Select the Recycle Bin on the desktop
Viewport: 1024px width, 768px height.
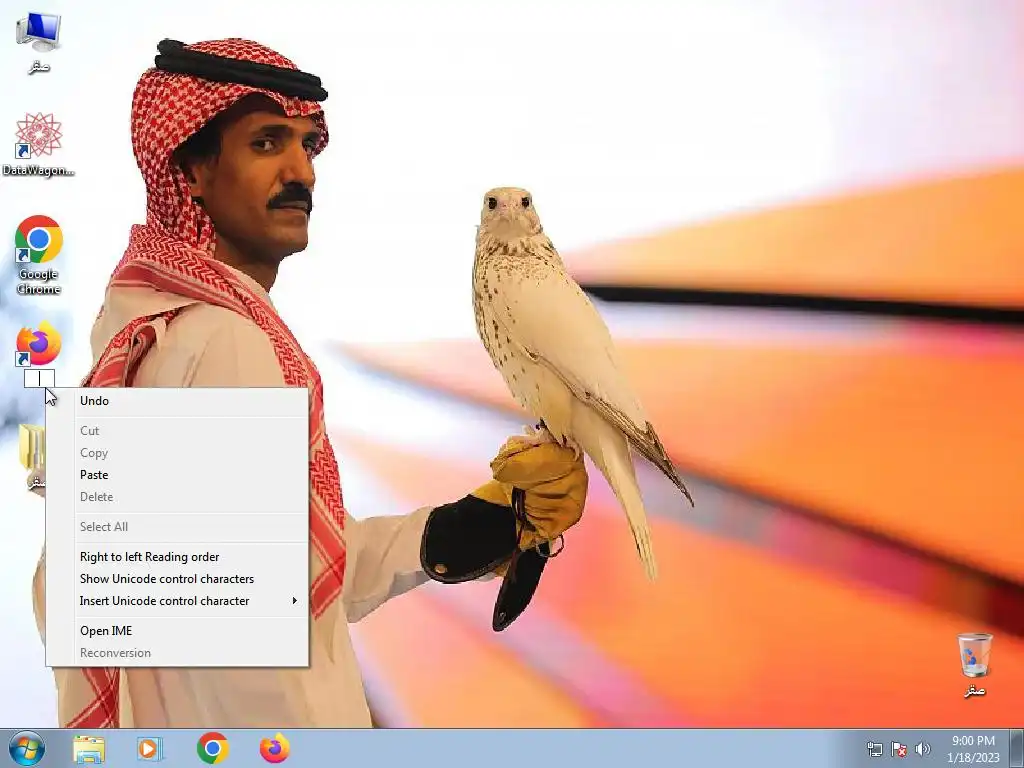[974, 664]
